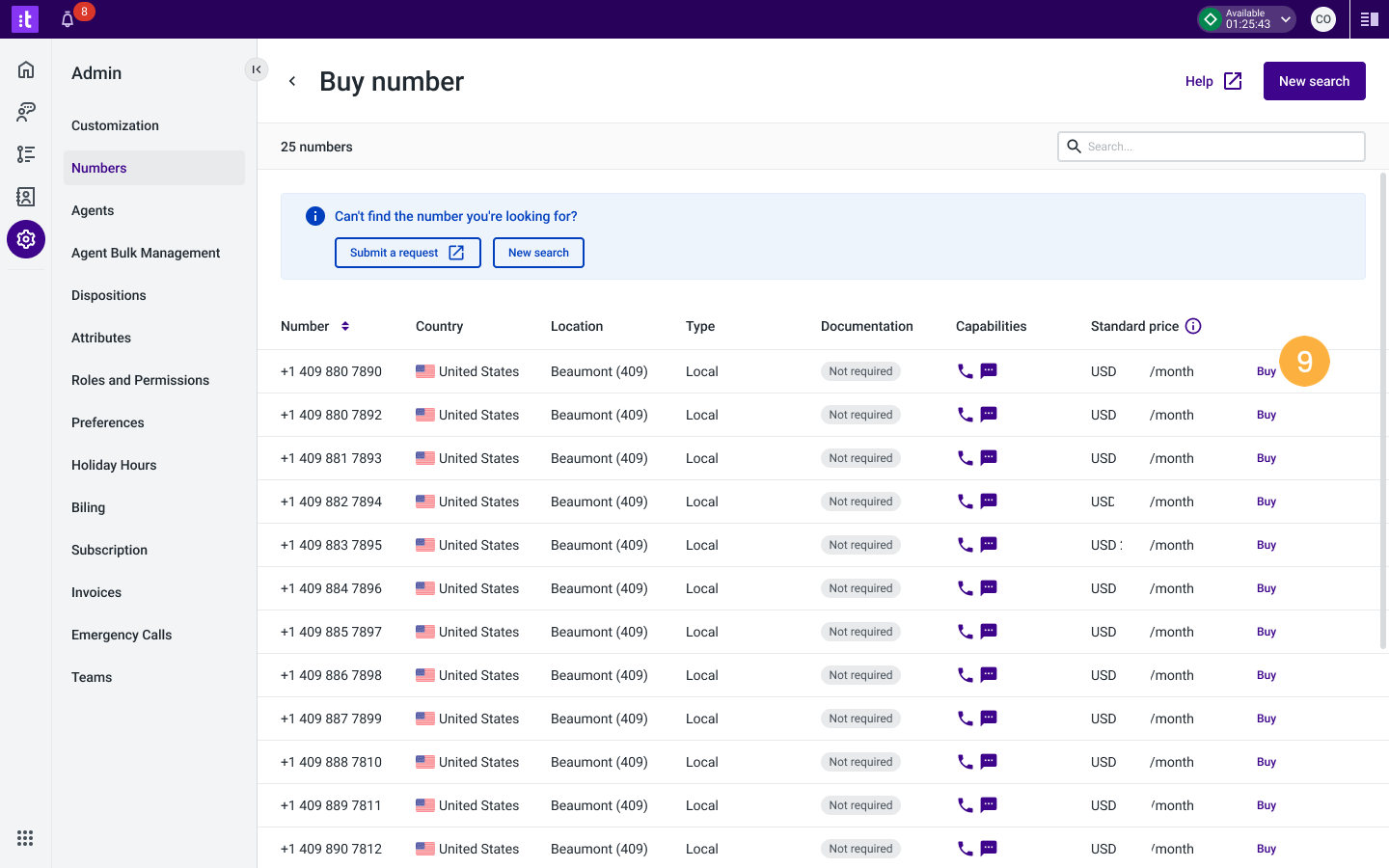The height and width of the screenshot is (868, 1389).
Task: Open the apps grid icon at bottom left
Action: (26, 837)
